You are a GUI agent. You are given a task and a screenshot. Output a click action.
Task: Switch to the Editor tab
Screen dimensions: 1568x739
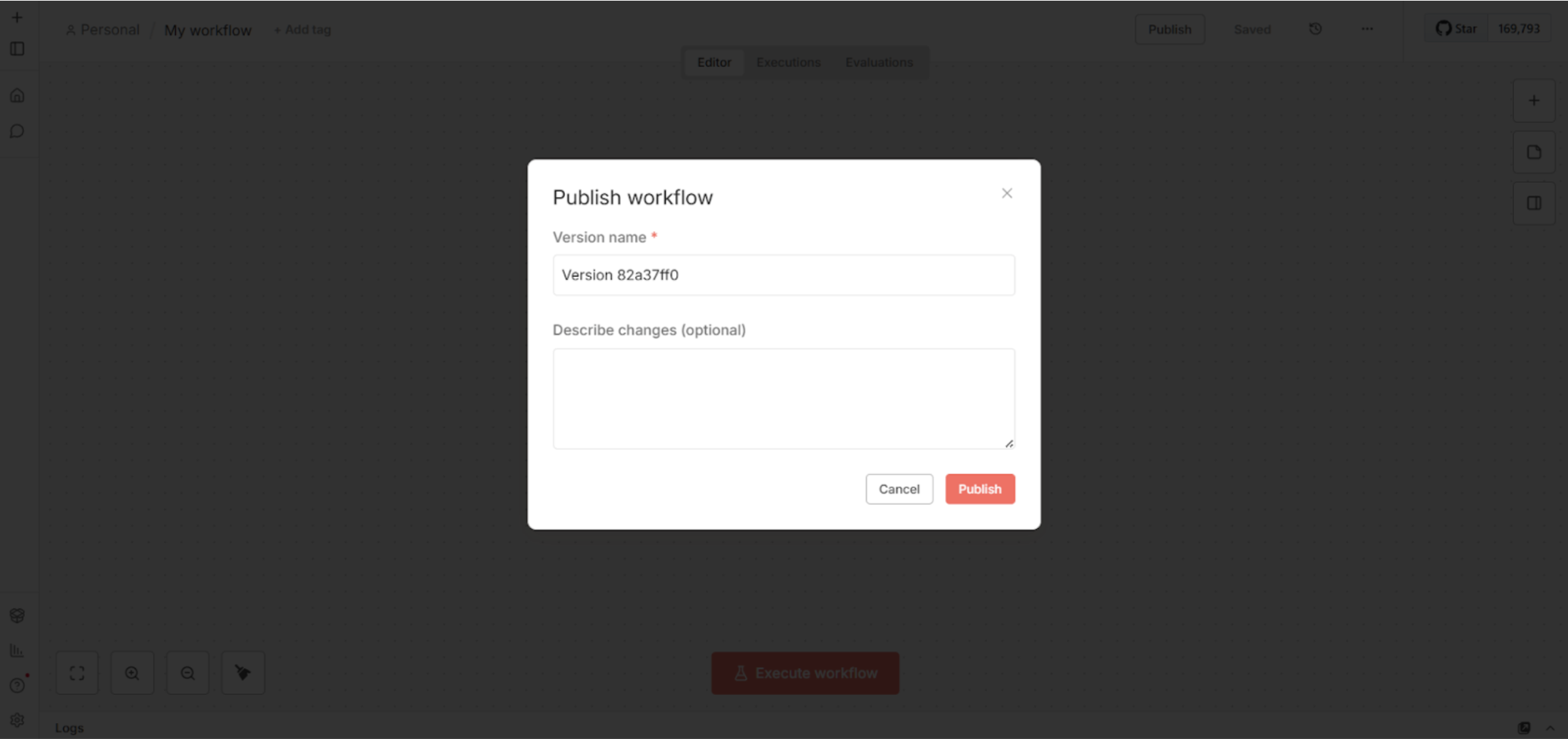(713, 62)
